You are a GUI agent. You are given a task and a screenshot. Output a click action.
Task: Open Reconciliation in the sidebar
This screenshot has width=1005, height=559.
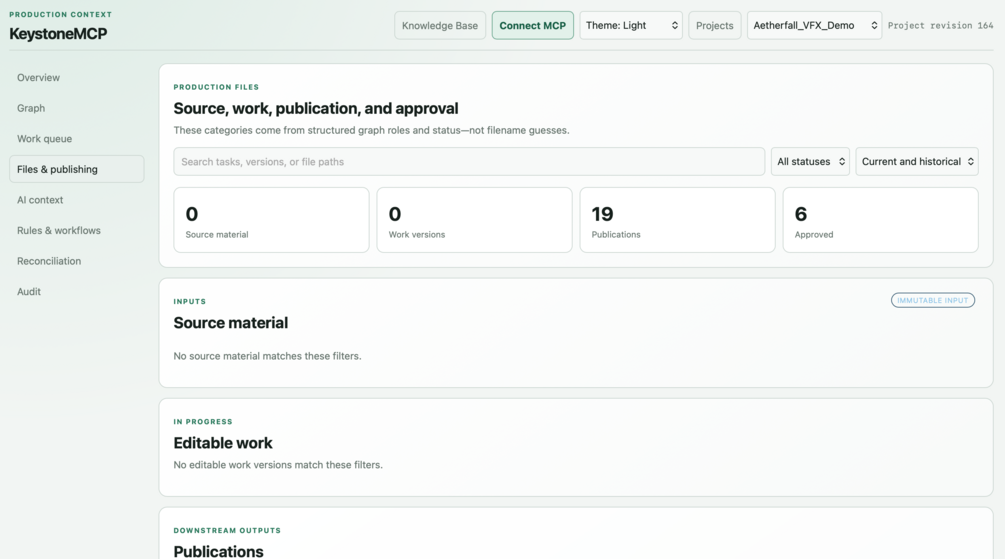(x=76, y=261)
